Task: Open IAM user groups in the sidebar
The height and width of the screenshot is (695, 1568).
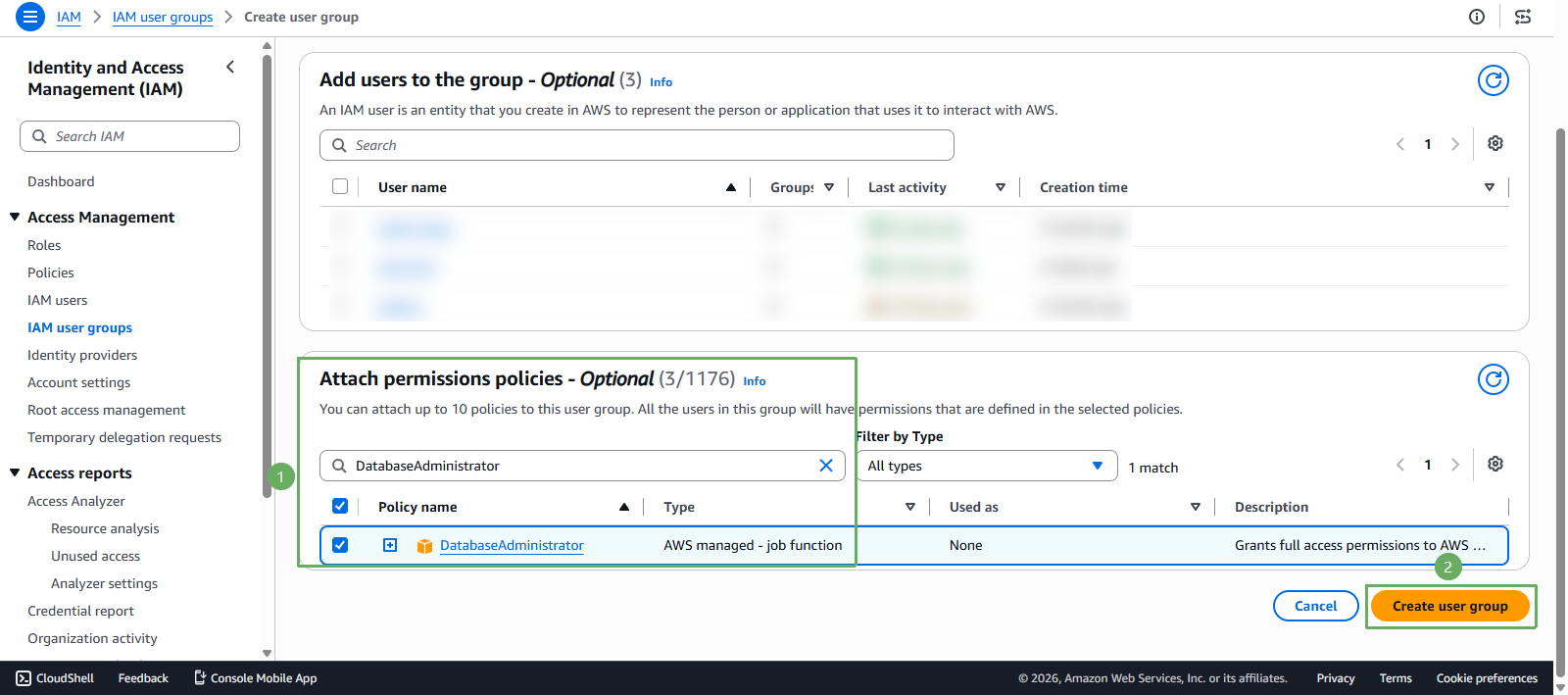Action: click(x=79, y=327)
